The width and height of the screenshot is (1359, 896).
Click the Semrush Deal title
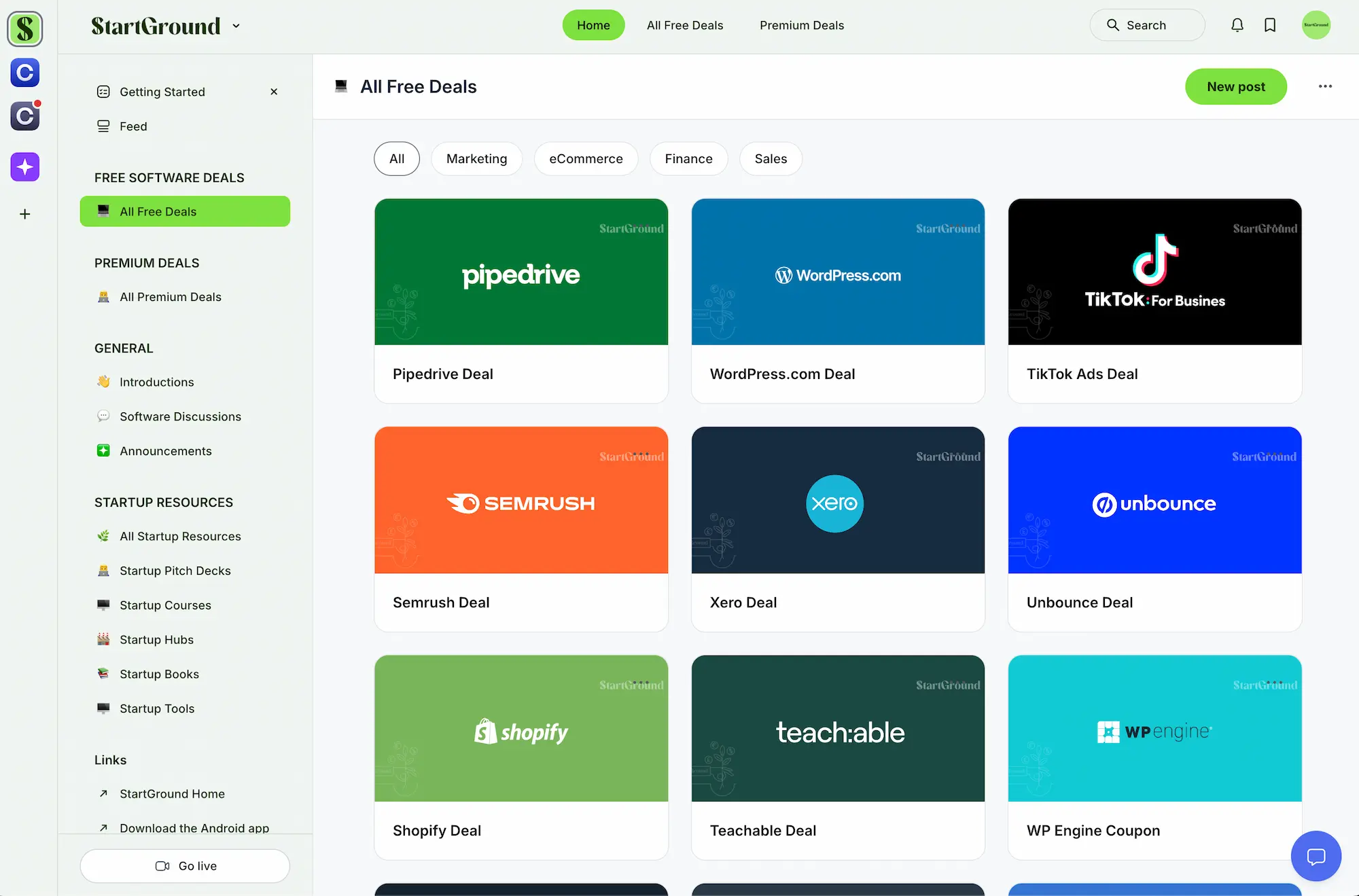click(441, 602)
